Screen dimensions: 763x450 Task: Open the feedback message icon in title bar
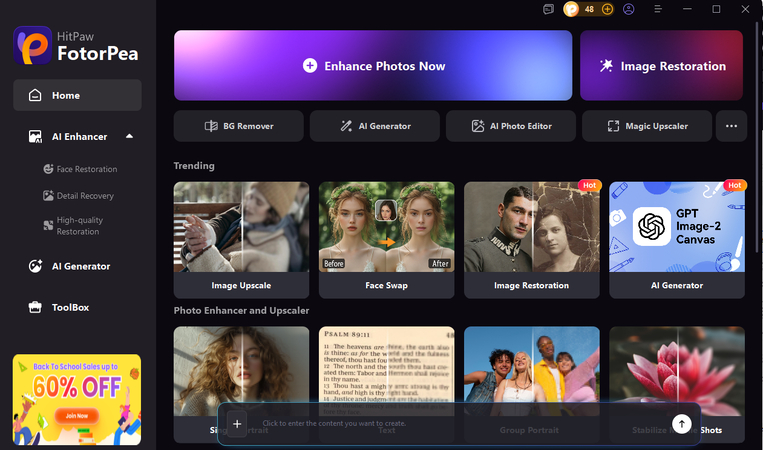point(548,9)
